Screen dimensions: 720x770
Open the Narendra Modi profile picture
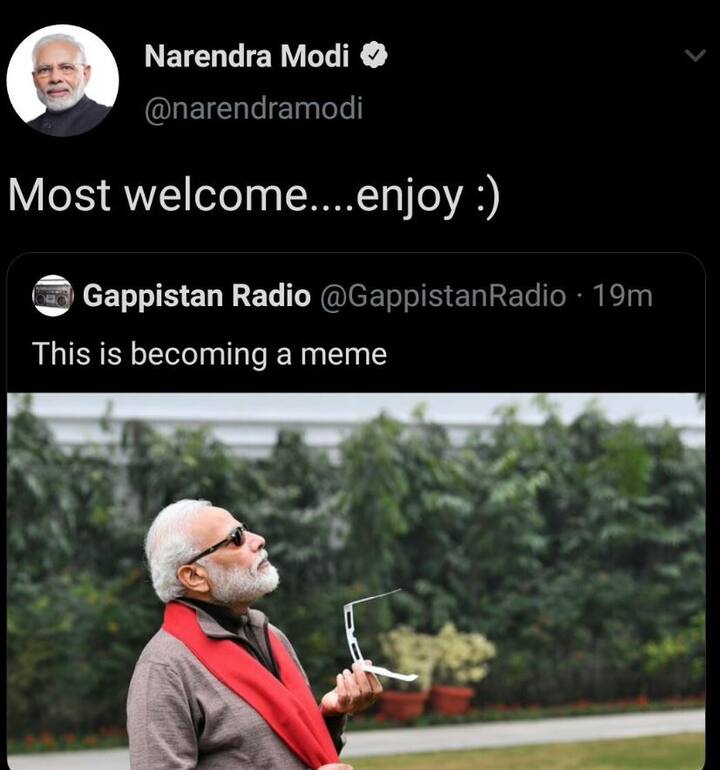coord(62,80)
